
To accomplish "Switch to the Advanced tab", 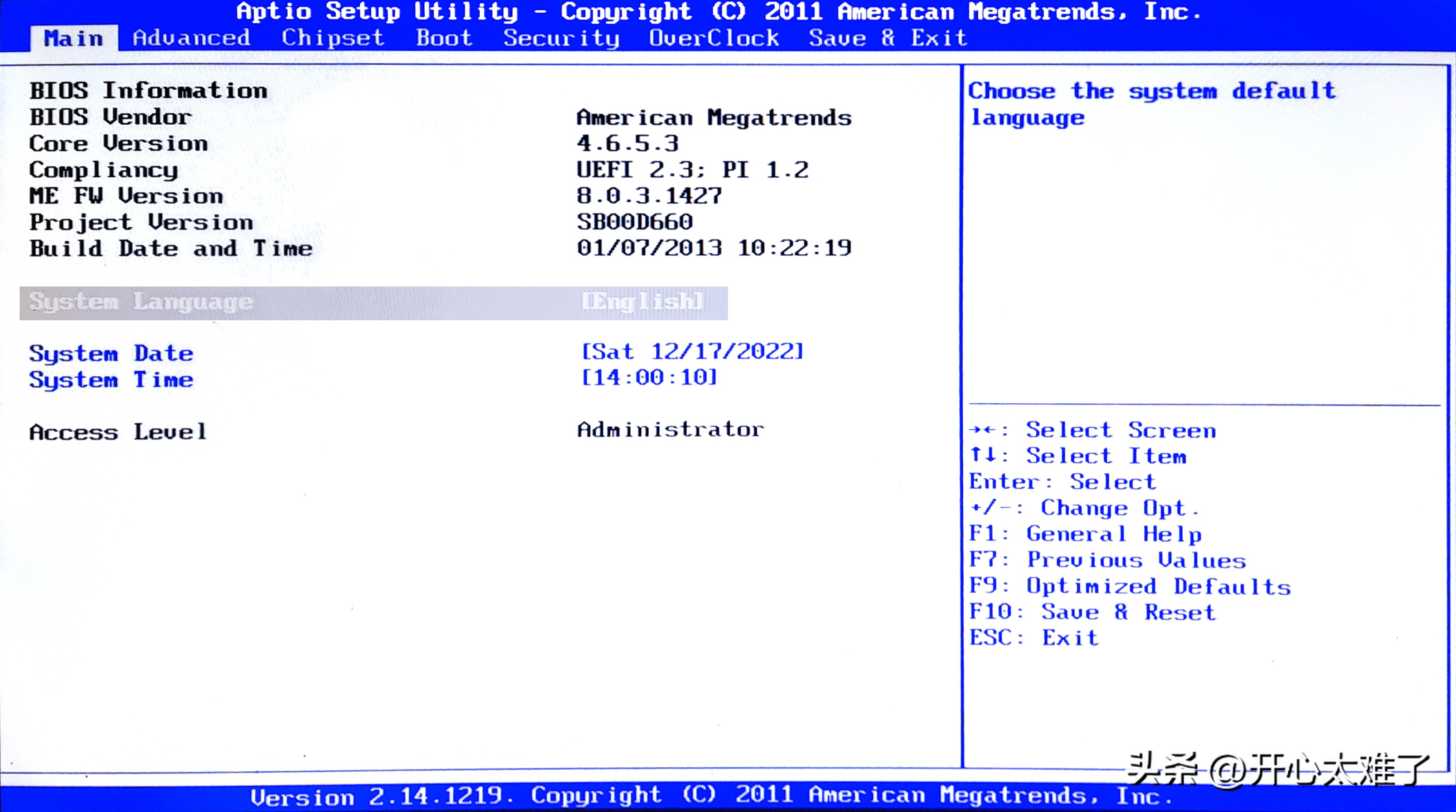I will [x=191, y=38].
